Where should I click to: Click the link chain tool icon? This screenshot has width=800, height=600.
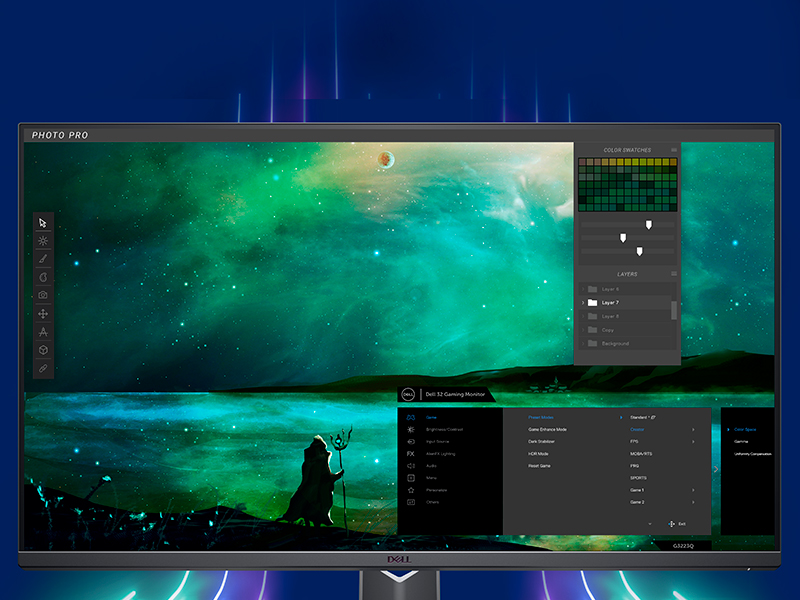point(43,368)
